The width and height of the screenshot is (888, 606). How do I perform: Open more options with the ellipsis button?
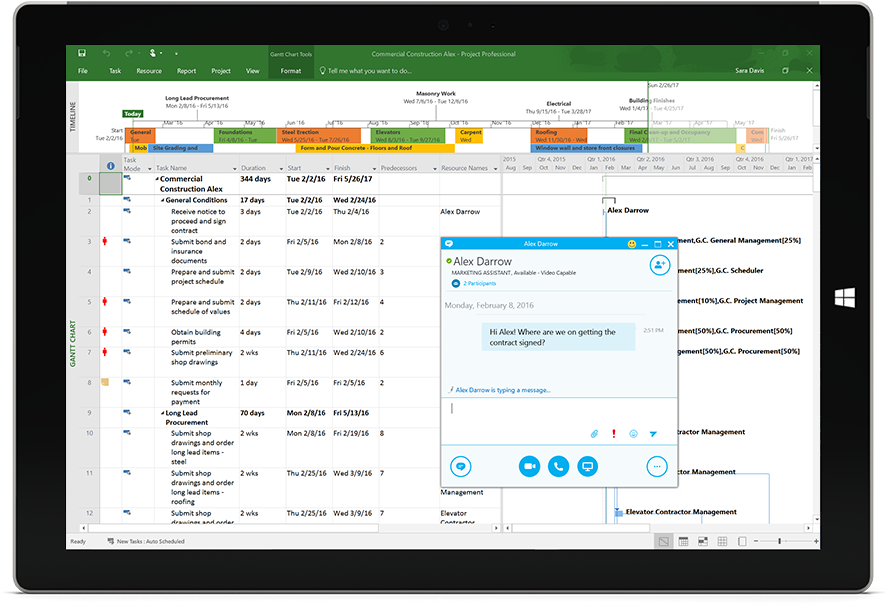click(x=657, y=467)
